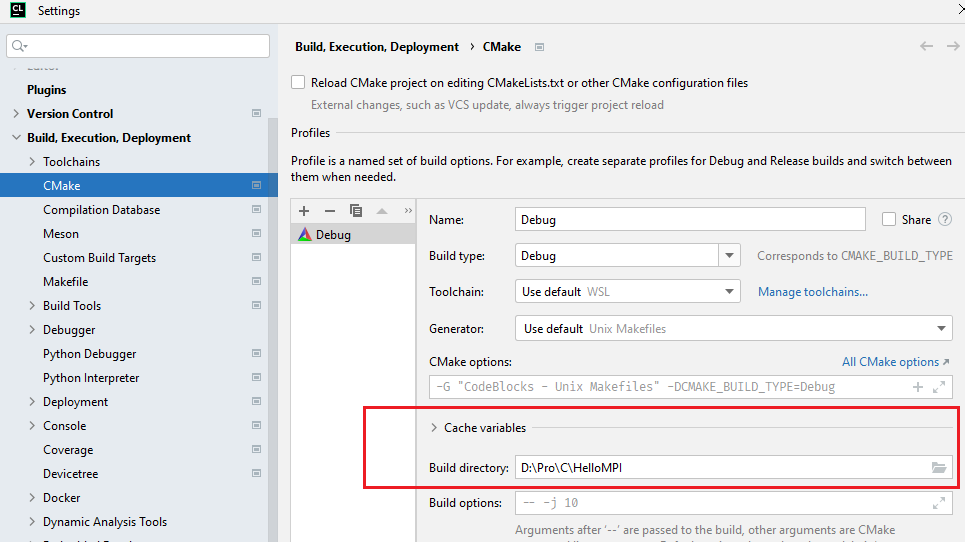Expand the Cache variables section
This screenshot has height=542, width=965.
434,428
